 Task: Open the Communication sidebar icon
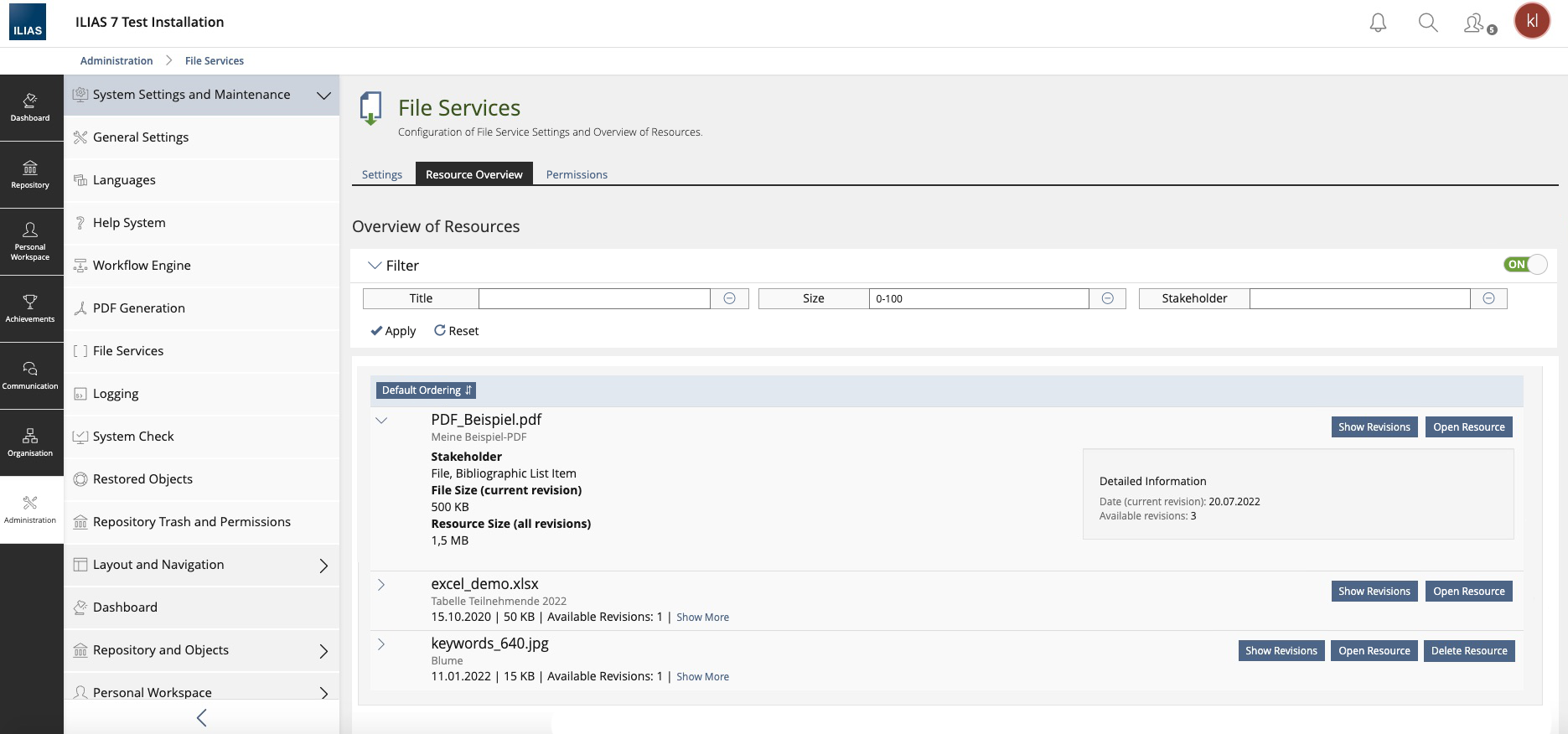pos(30,375)
